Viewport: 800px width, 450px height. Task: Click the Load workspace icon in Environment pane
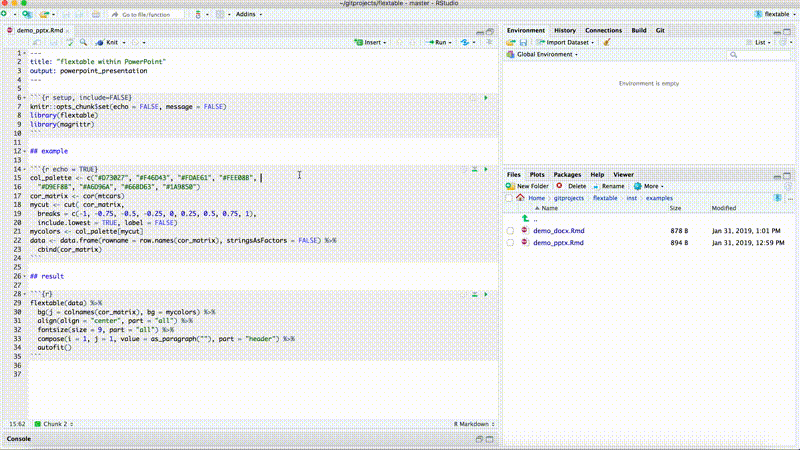pos(511,42)
